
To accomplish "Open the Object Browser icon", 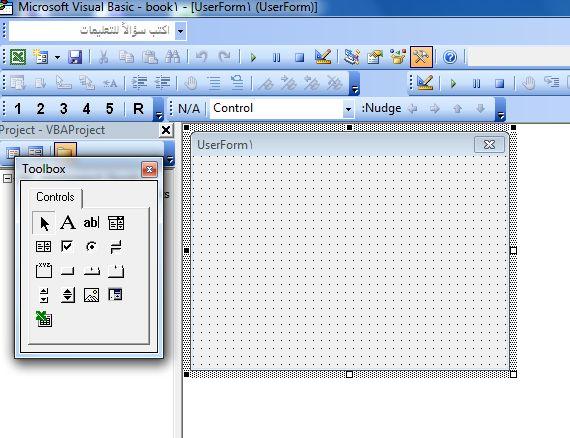I will coord(398,57).
